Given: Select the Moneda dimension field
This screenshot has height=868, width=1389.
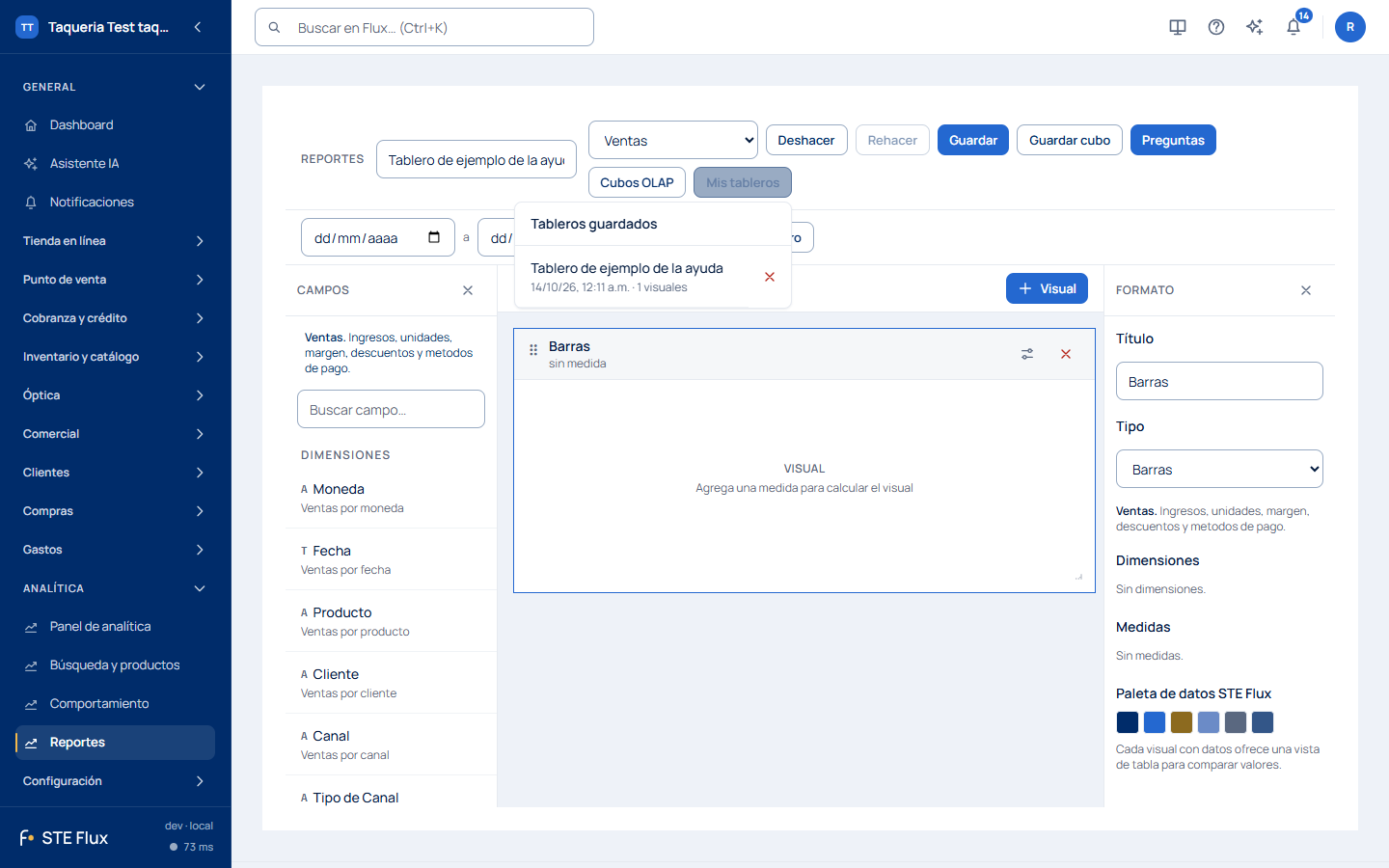Looking at the screenshot, I should pyautogui.click(x=391, y=498).
